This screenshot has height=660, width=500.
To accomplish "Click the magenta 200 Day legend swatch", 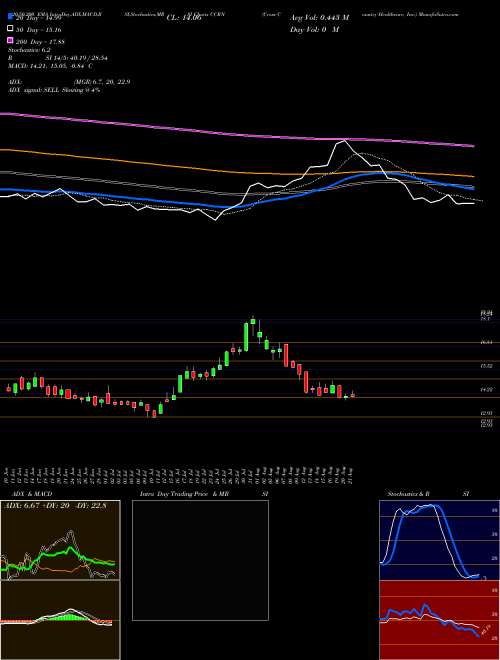I will pyautogui.click(x=10, y=41).
